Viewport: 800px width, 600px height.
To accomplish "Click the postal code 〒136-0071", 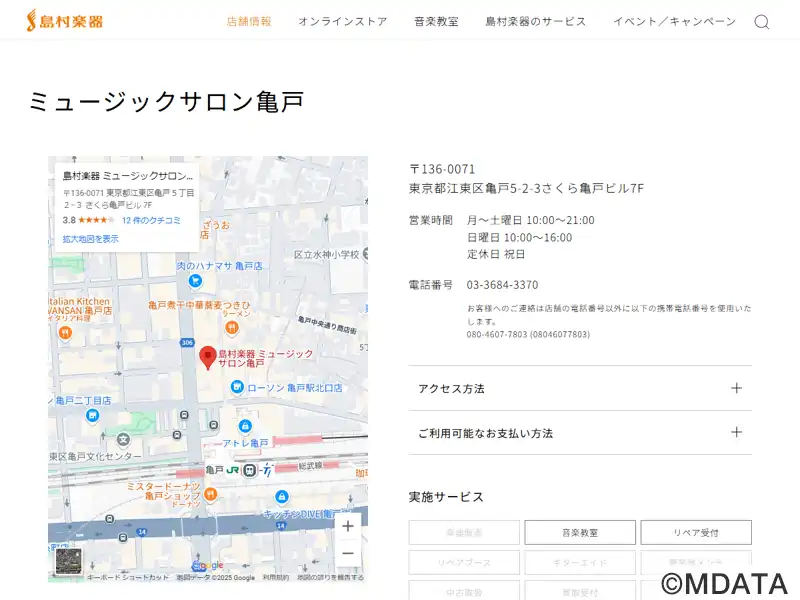I will point(442,169).
